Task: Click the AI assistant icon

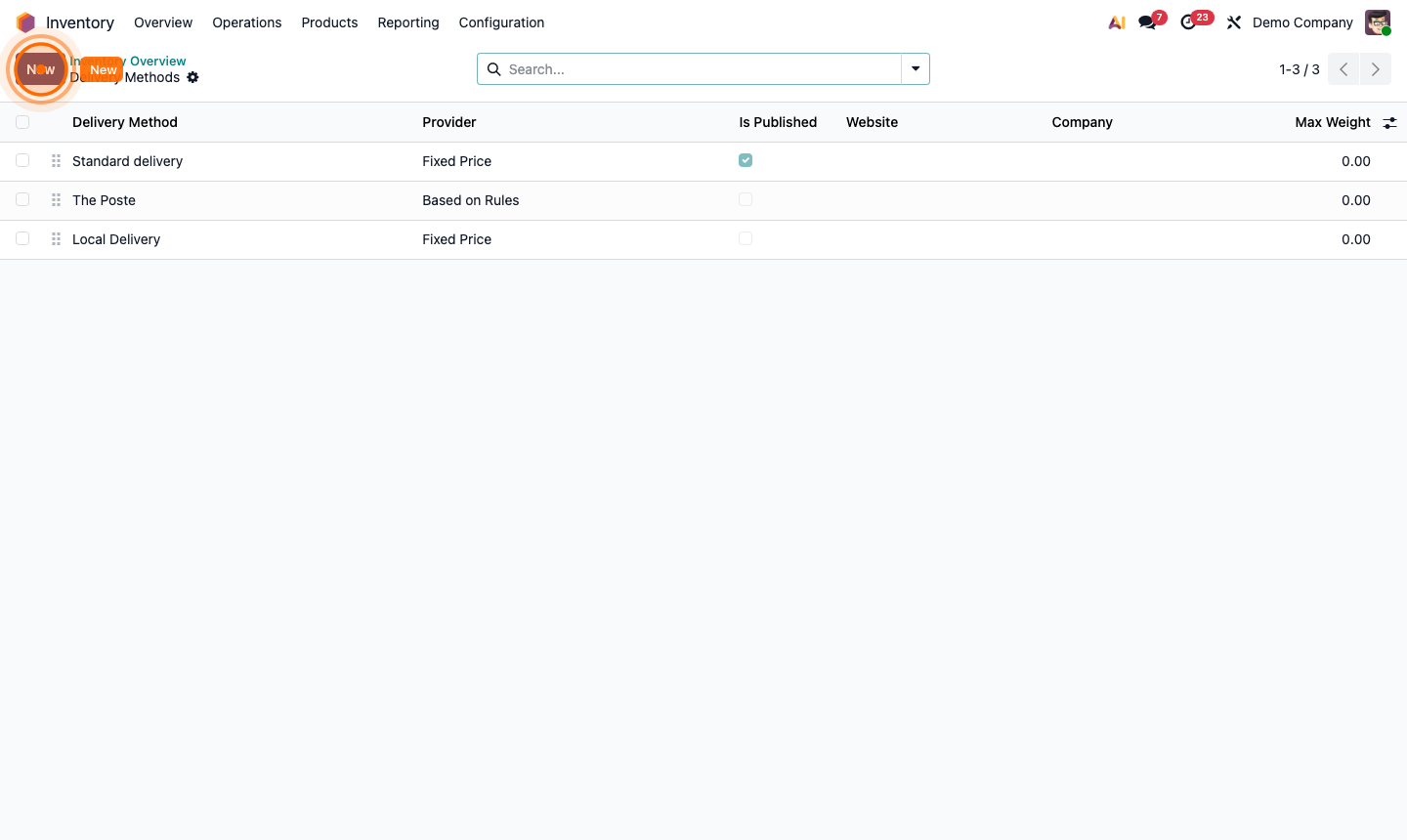Action: pos(1116,21)
